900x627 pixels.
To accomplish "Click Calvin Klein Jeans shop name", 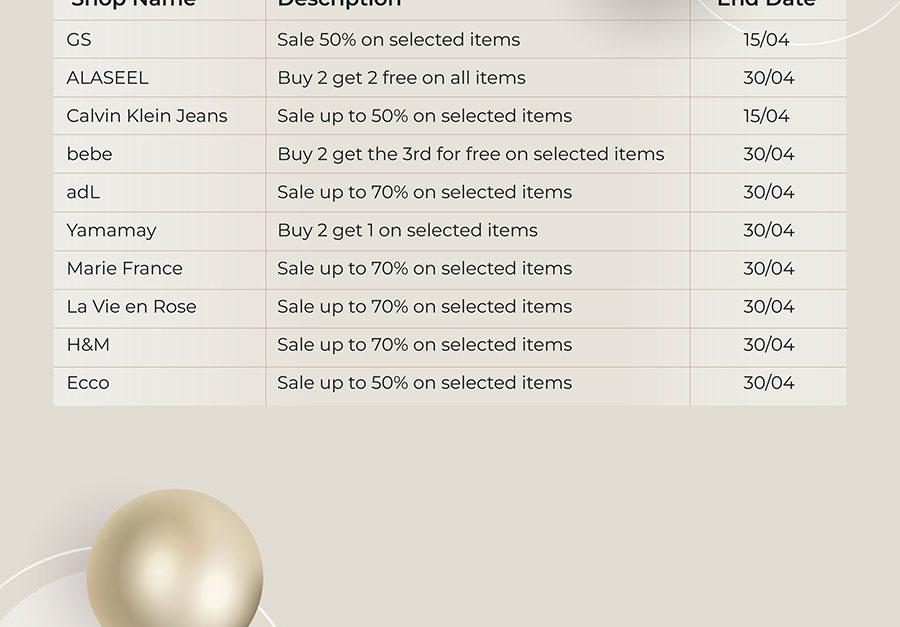I will point(147,116).
